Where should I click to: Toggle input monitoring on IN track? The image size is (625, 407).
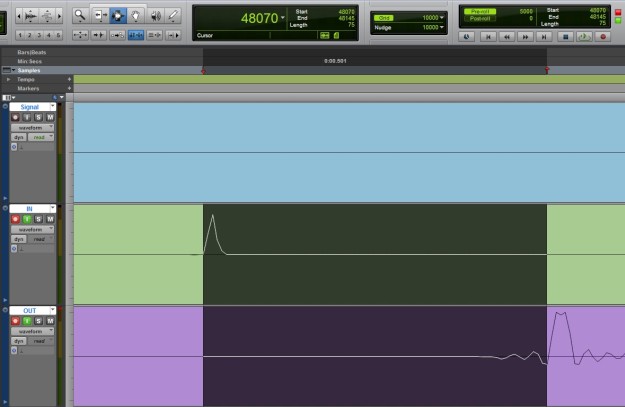(27, 219)
